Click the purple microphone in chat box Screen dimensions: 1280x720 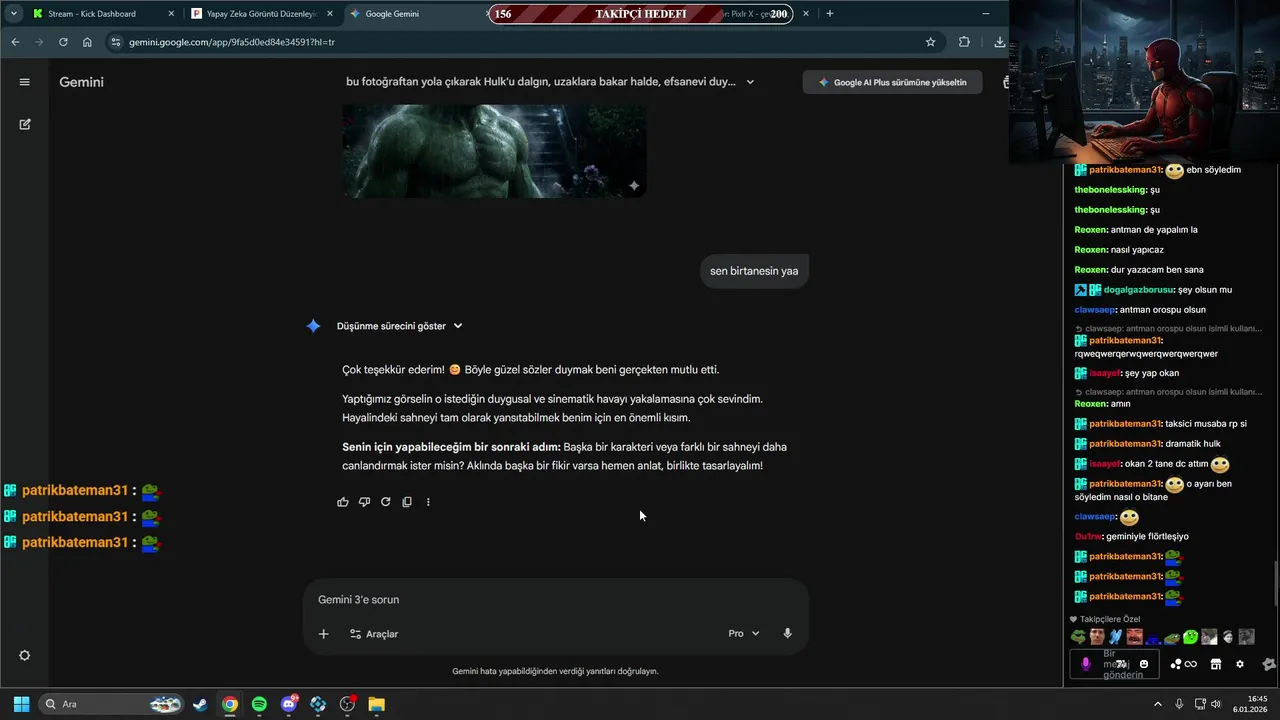(1086, 664)
